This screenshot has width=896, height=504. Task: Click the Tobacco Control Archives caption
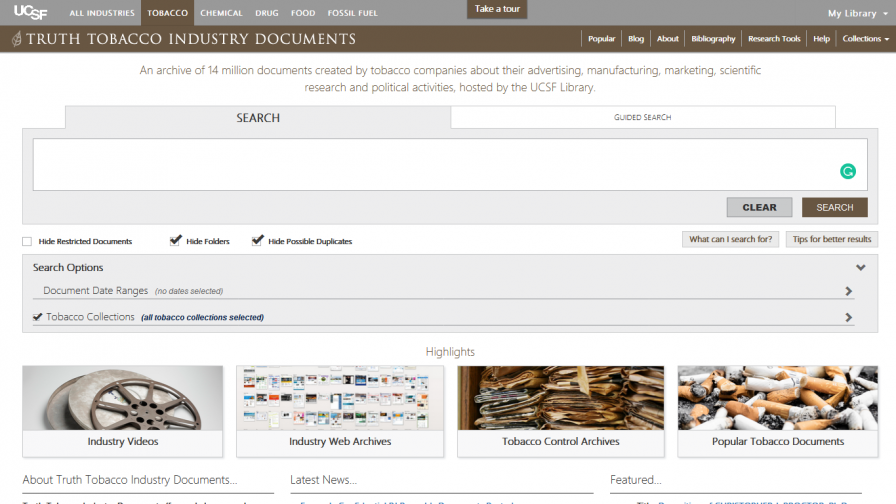coord(561,441)
